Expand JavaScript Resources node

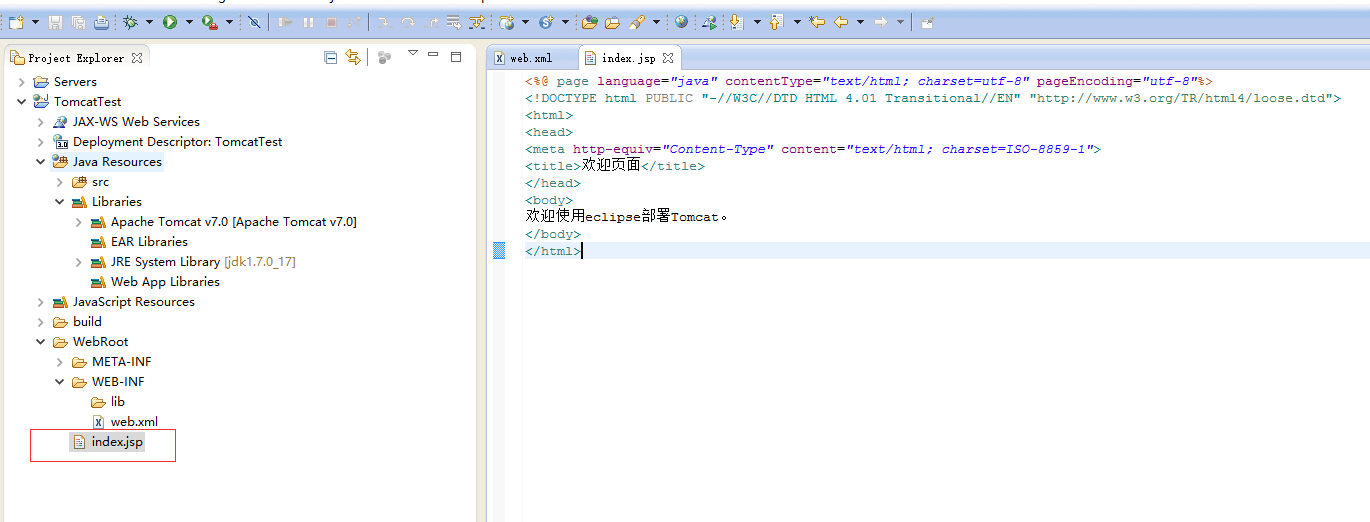40,302
